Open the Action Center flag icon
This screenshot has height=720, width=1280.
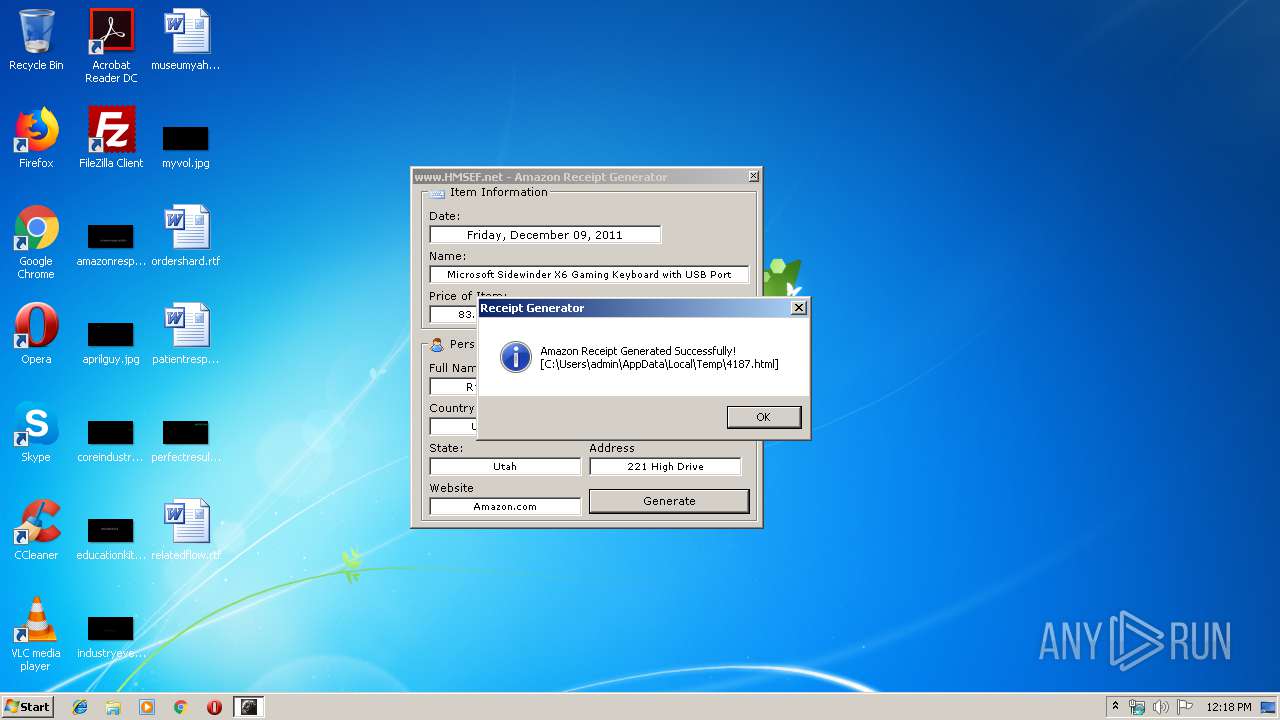click(1185, 707)
